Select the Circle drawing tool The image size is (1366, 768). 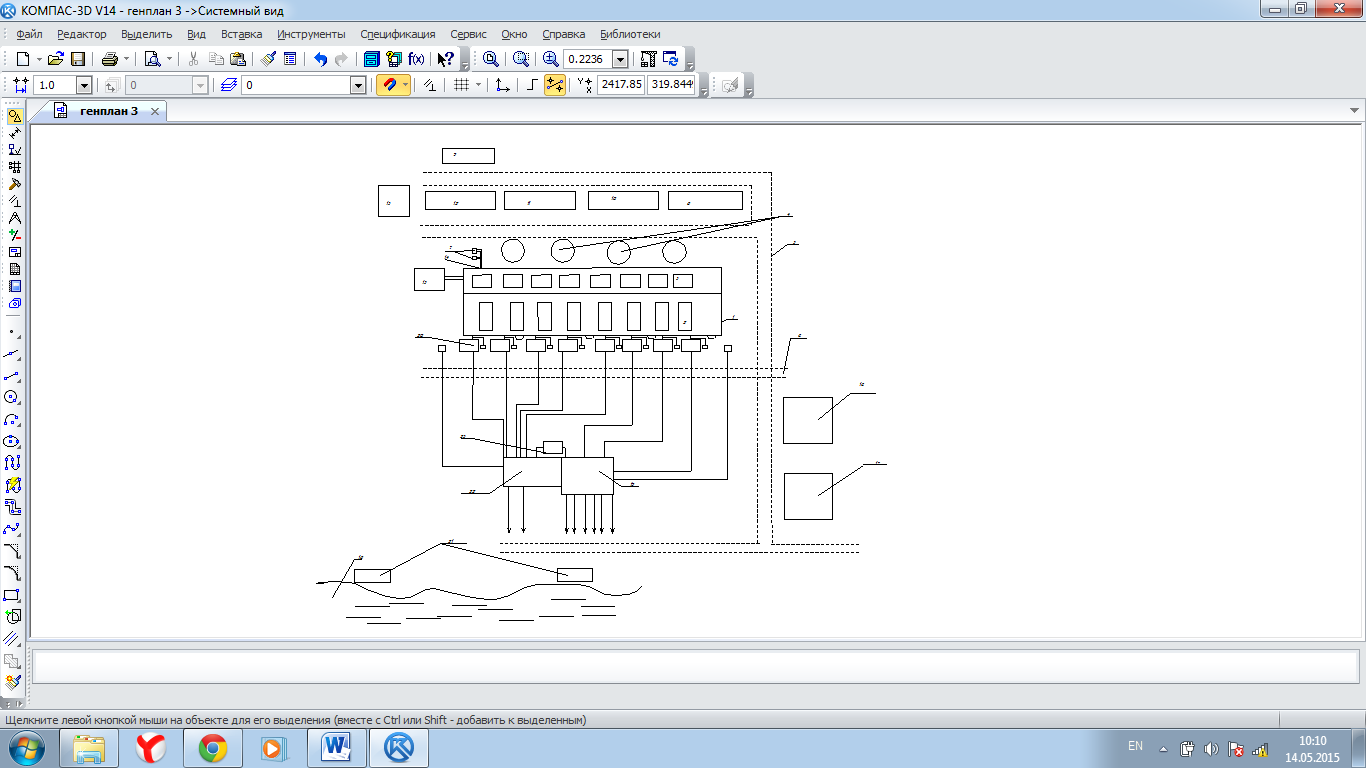pos(13,397)
